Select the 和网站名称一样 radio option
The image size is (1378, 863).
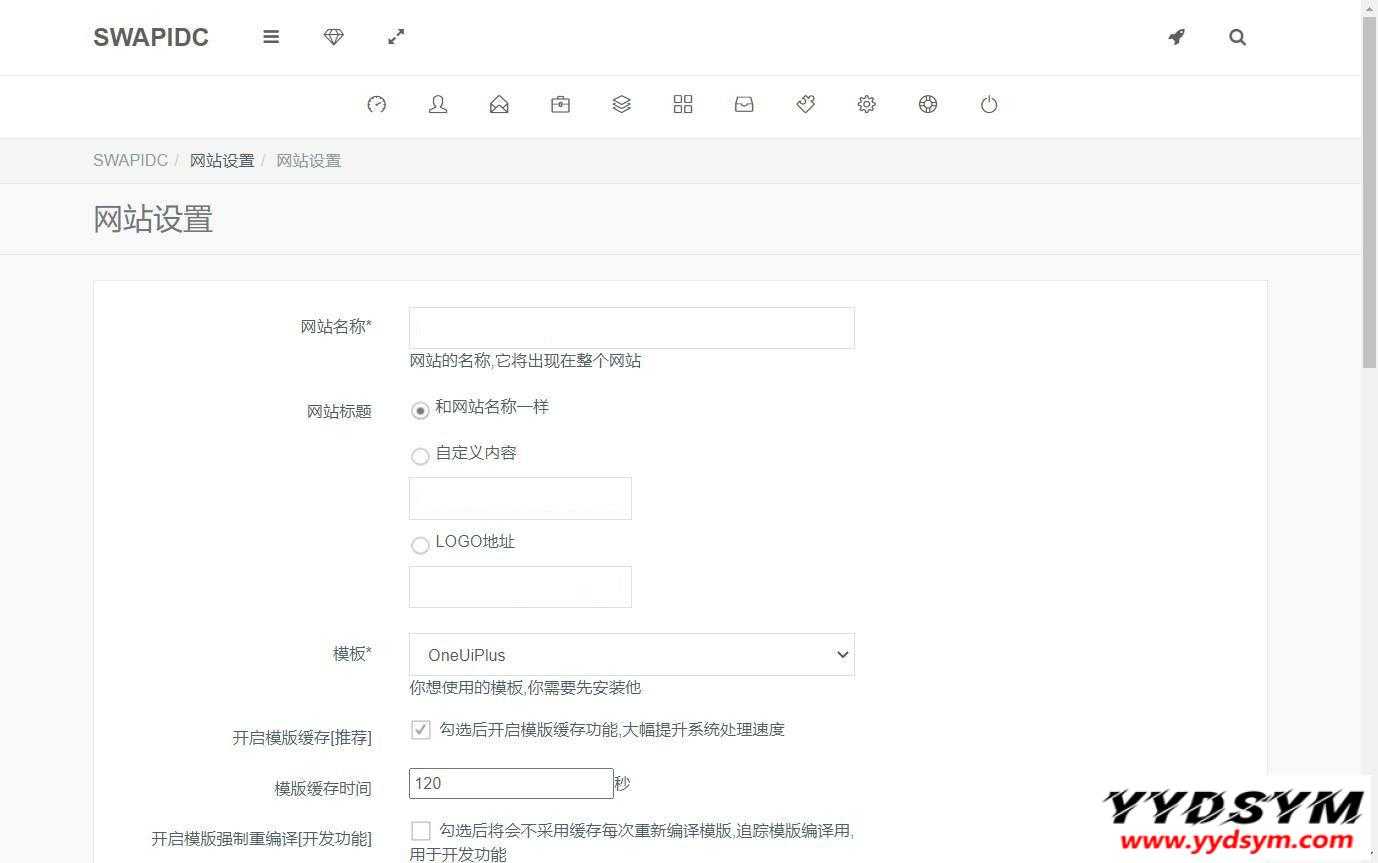point(420,410)
